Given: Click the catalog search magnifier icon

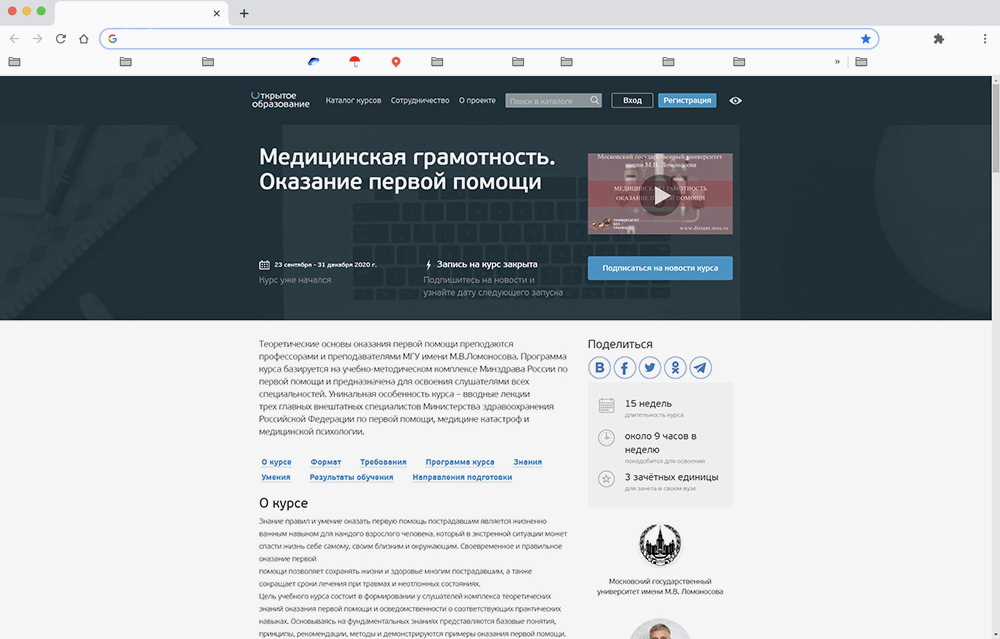Looking at the screenshot, I should tap(595, 100).
